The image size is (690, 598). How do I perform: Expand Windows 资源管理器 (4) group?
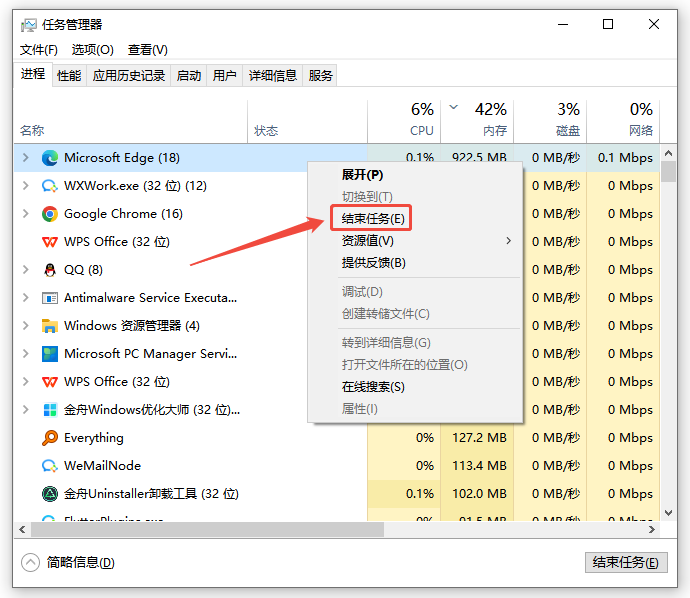(x=26, y=326)
